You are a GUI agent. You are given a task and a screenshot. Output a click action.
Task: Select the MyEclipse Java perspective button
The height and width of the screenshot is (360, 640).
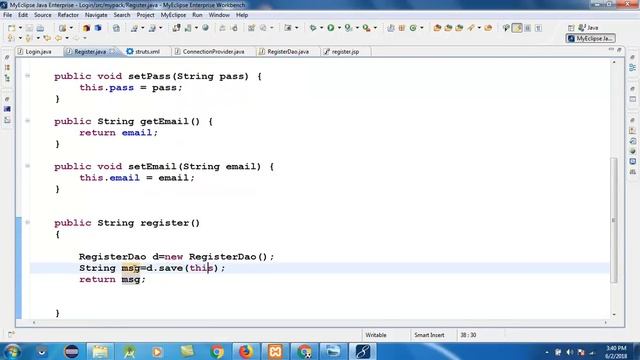591,38
